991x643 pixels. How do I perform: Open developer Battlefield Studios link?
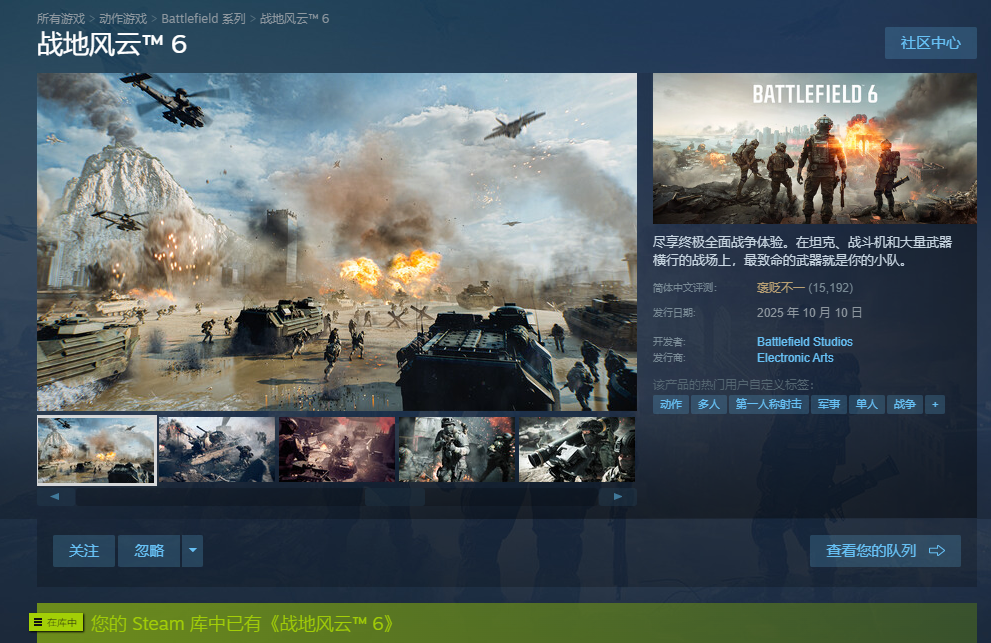[805, 342]
